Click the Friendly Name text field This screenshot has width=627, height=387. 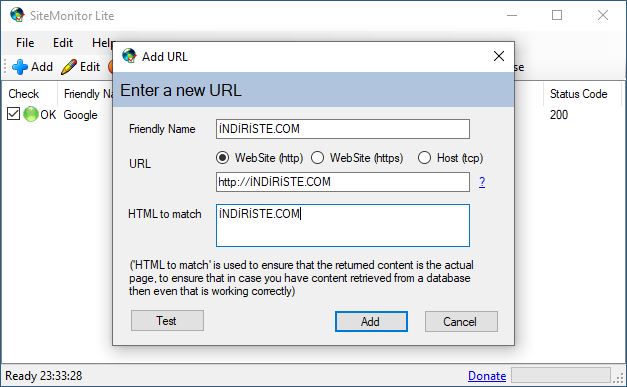click(x=343, y=129)
